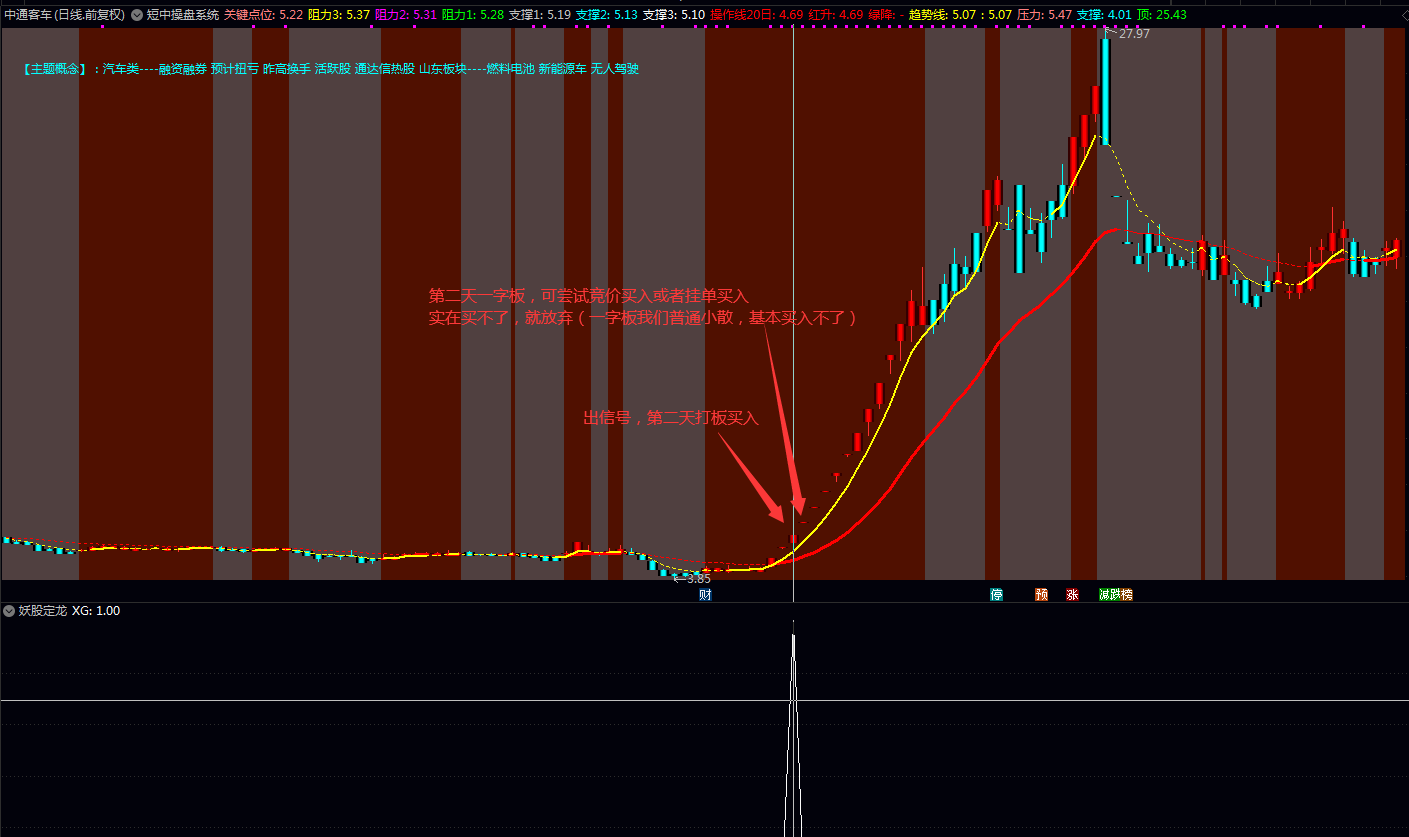Click the 支撑2: 5.13 value
Screen dimensions: 1409x837
click(x=607, y=15)
